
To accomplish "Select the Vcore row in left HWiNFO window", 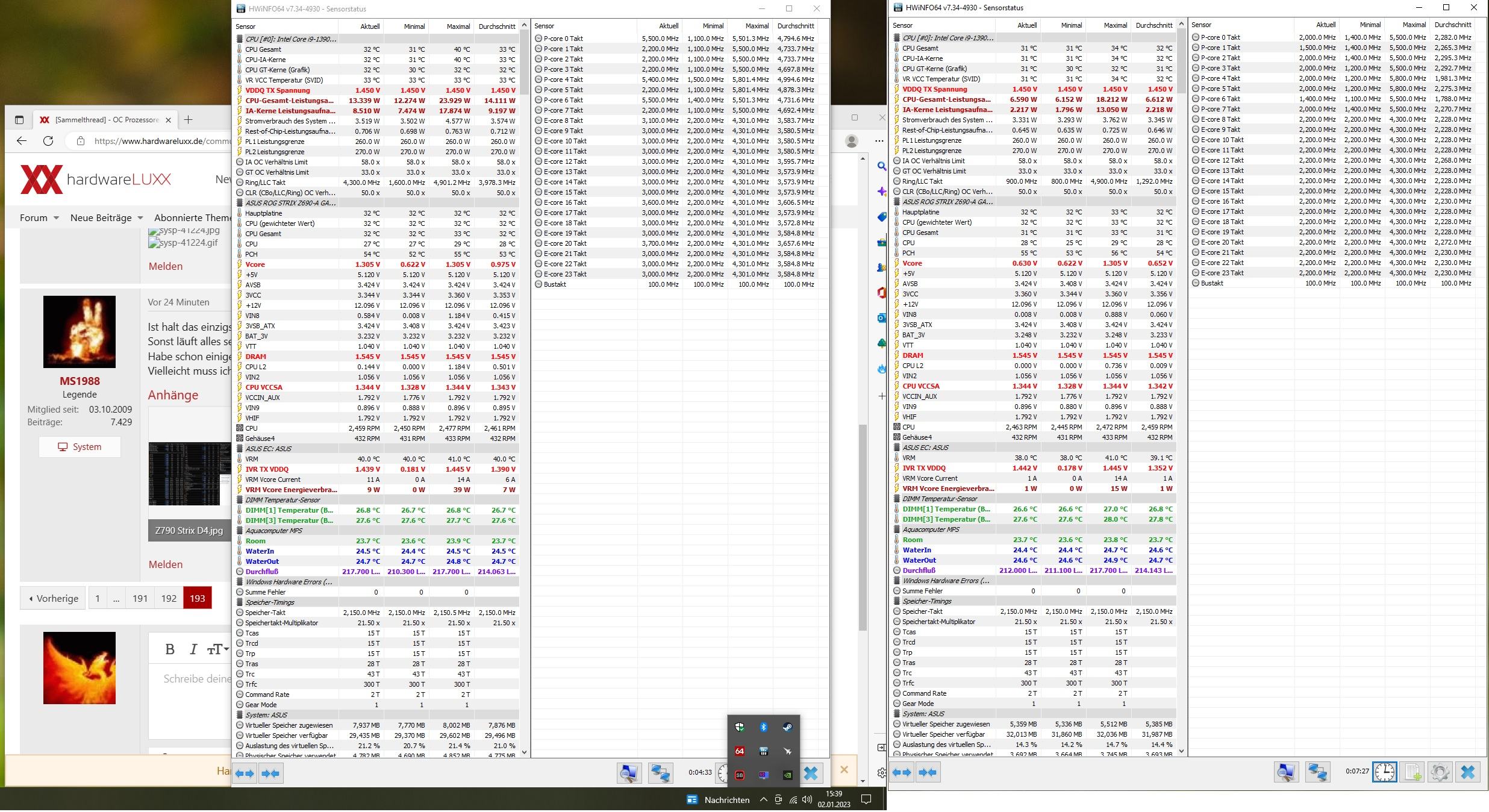I will [x=376, y=264].
